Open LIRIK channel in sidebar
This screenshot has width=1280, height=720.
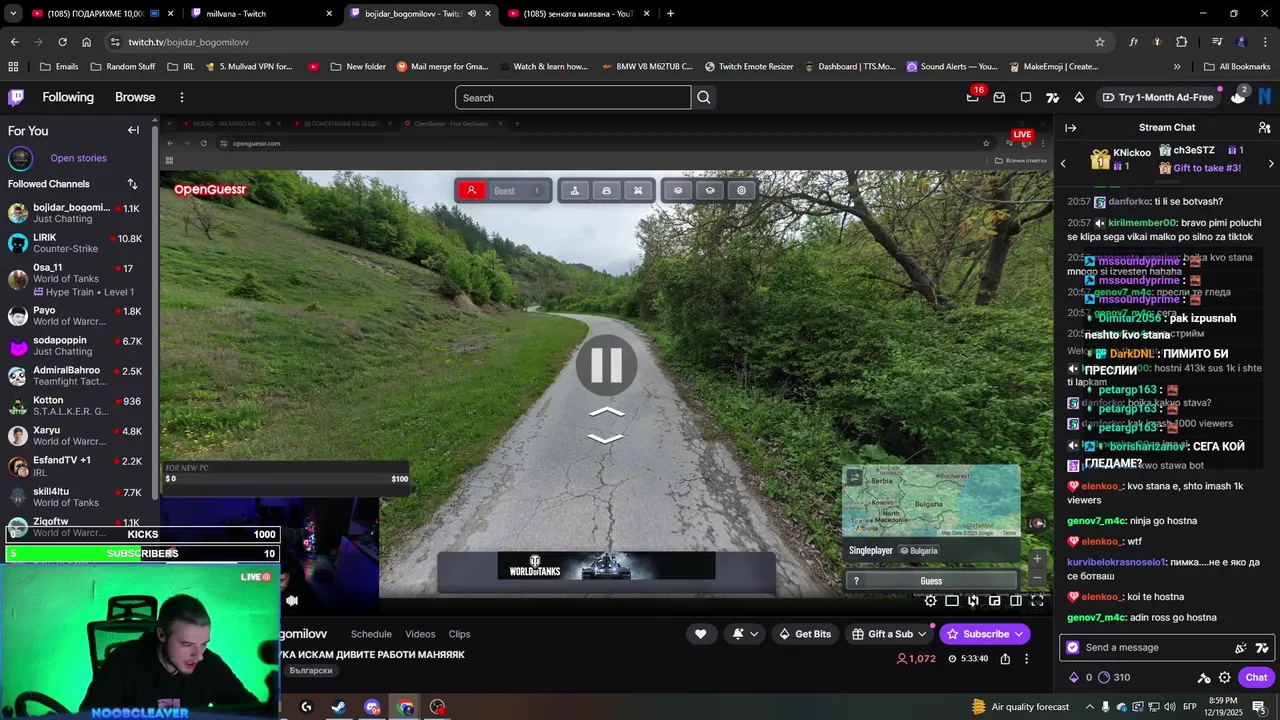[77, 243]
